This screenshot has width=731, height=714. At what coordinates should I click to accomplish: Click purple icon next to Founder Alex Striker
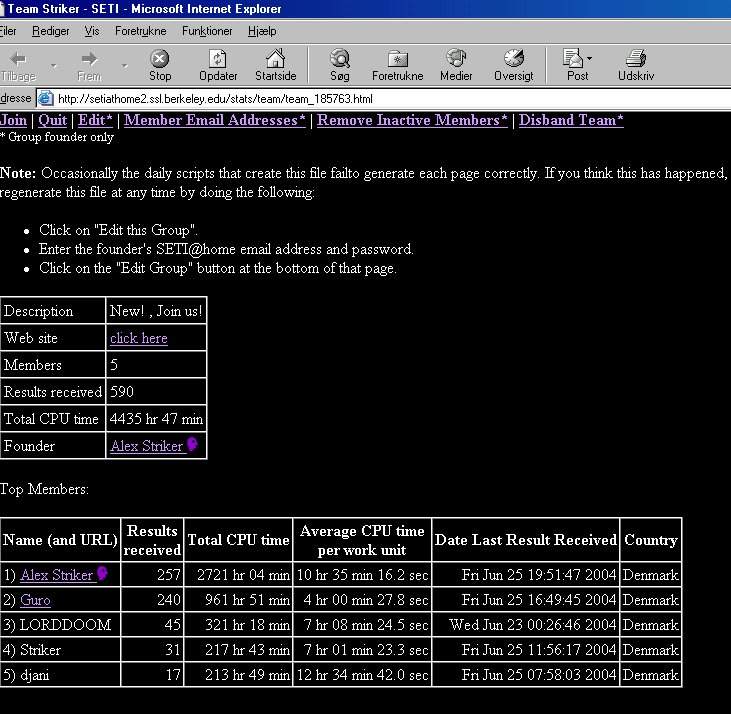[x=192, y=444]
